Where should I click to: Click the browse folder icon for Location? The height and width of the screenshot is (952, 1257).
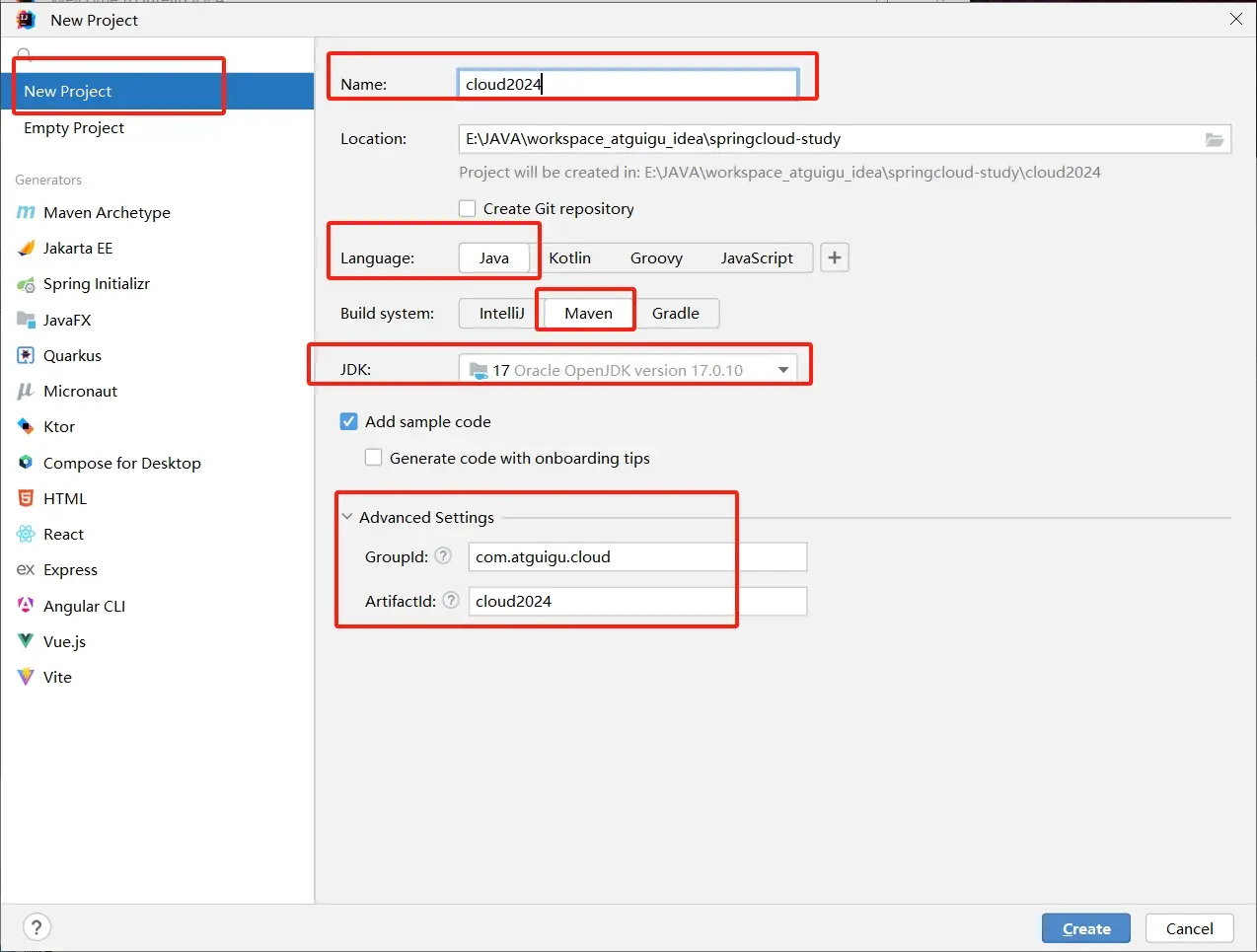[1215, 139]
